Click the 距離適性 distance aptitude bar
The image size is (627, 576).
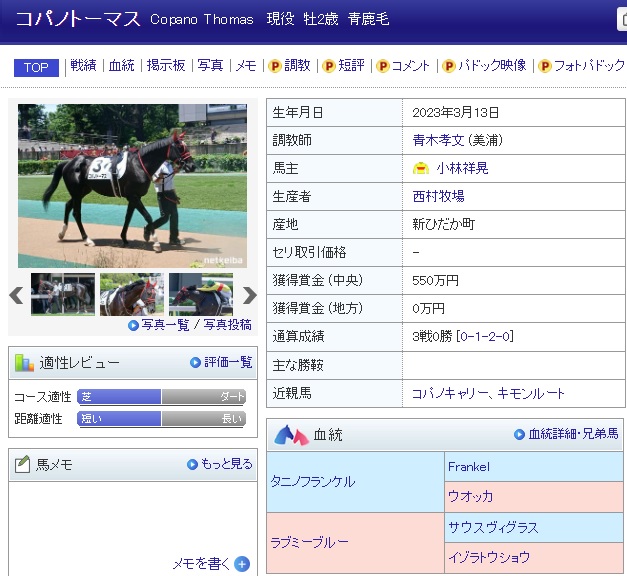click(161, 419)
